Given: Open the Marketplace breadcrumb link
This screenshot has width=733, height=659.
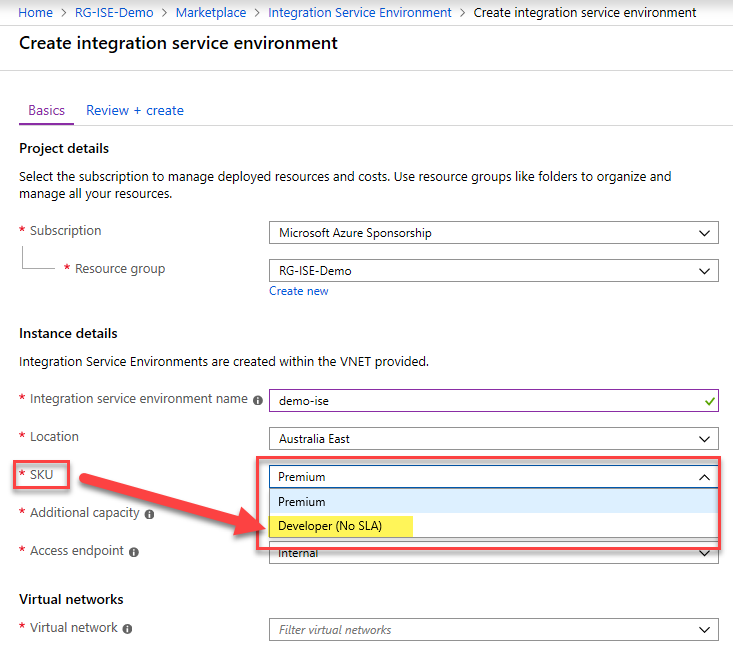Looking at the screenshot, I should point(210,13).
